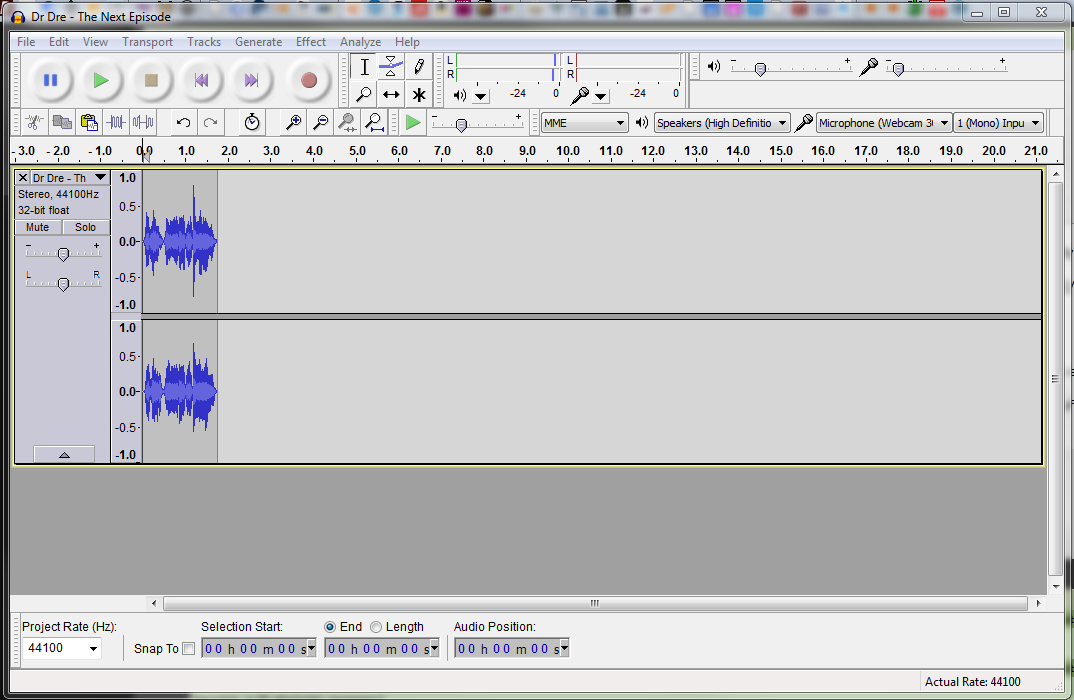Pick the Draw pencil tool
This screenshot has height=700, width=1074.
click(419, 67)
